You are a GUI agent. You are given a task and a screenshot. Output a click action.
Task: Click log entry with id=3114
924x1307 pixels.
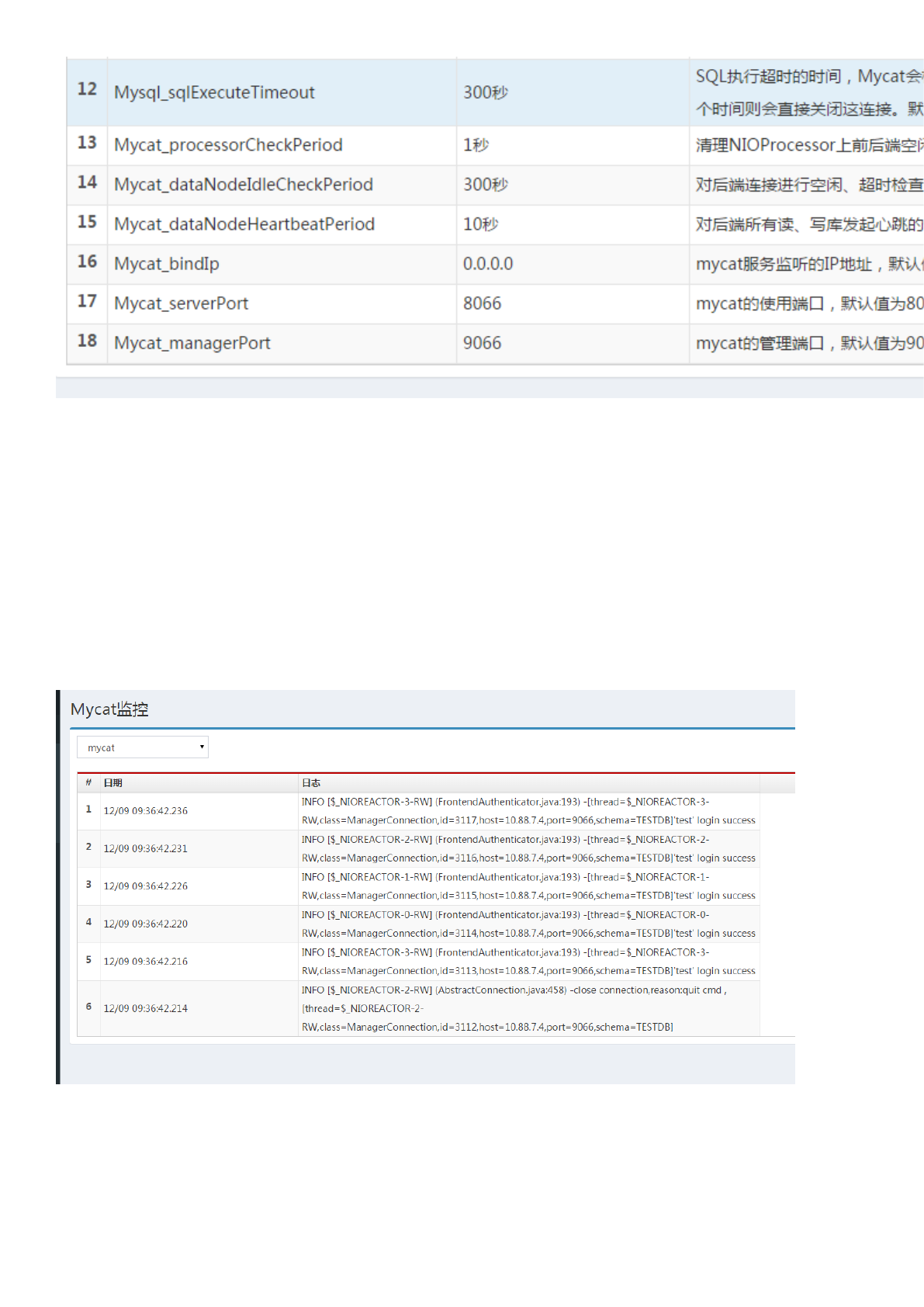[x=528, y=924]
